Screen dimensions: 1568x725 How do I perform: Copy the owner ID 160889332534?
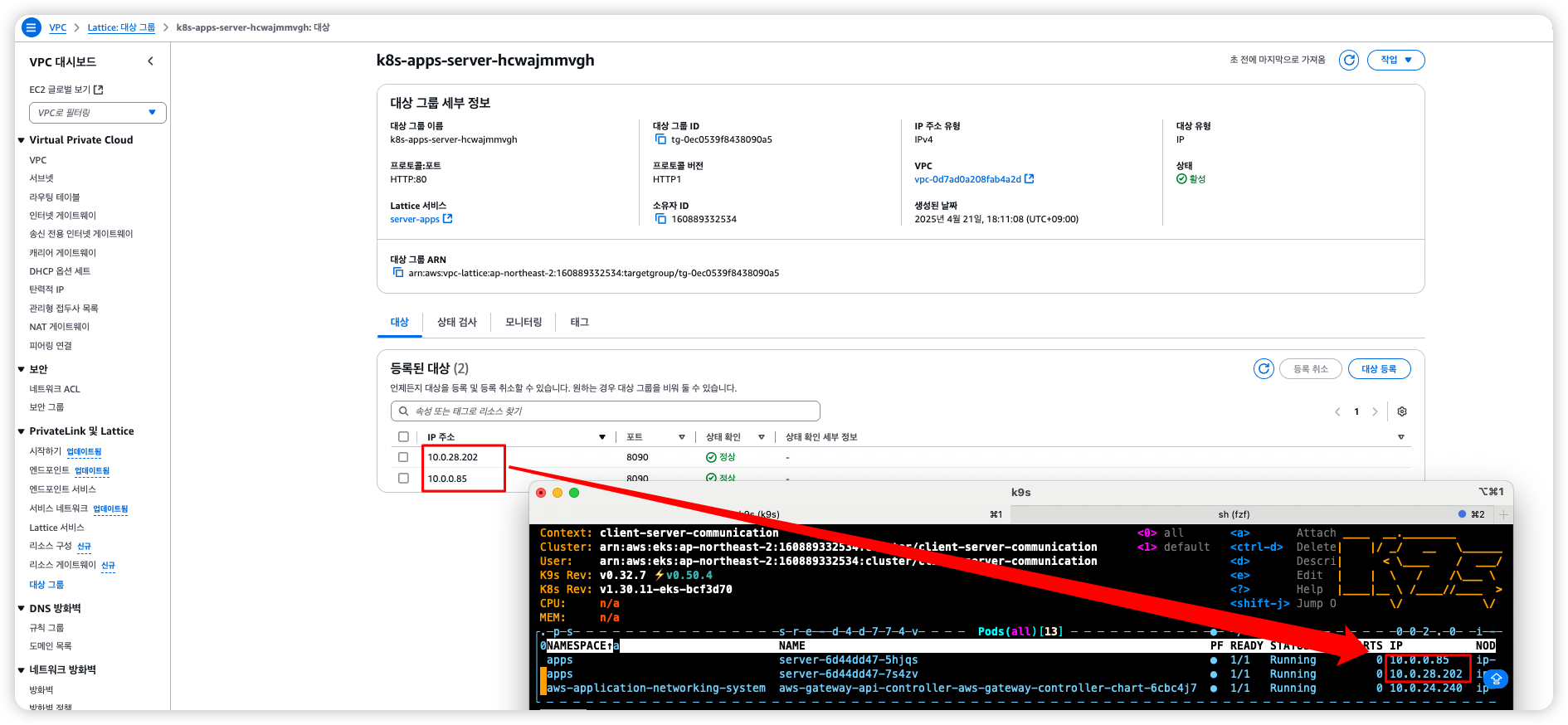tap(661, 219)
